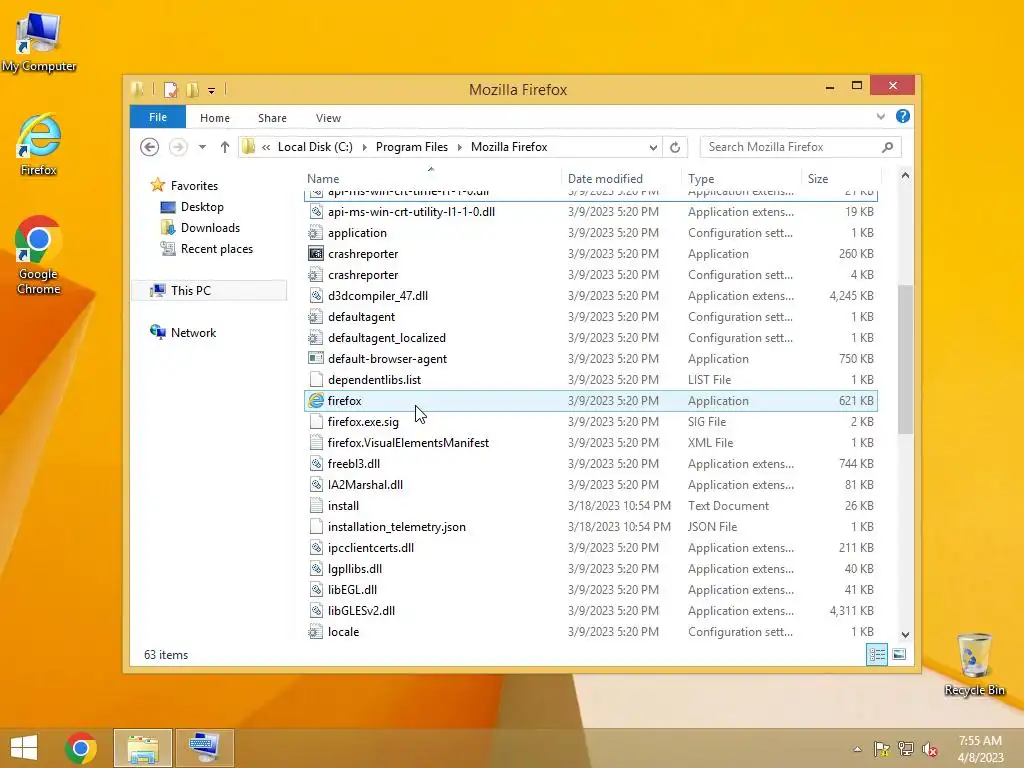The height and width of the screenshot is (768, 1024).
Task: Click Program Files in address bar
Action: pos(412,147)
